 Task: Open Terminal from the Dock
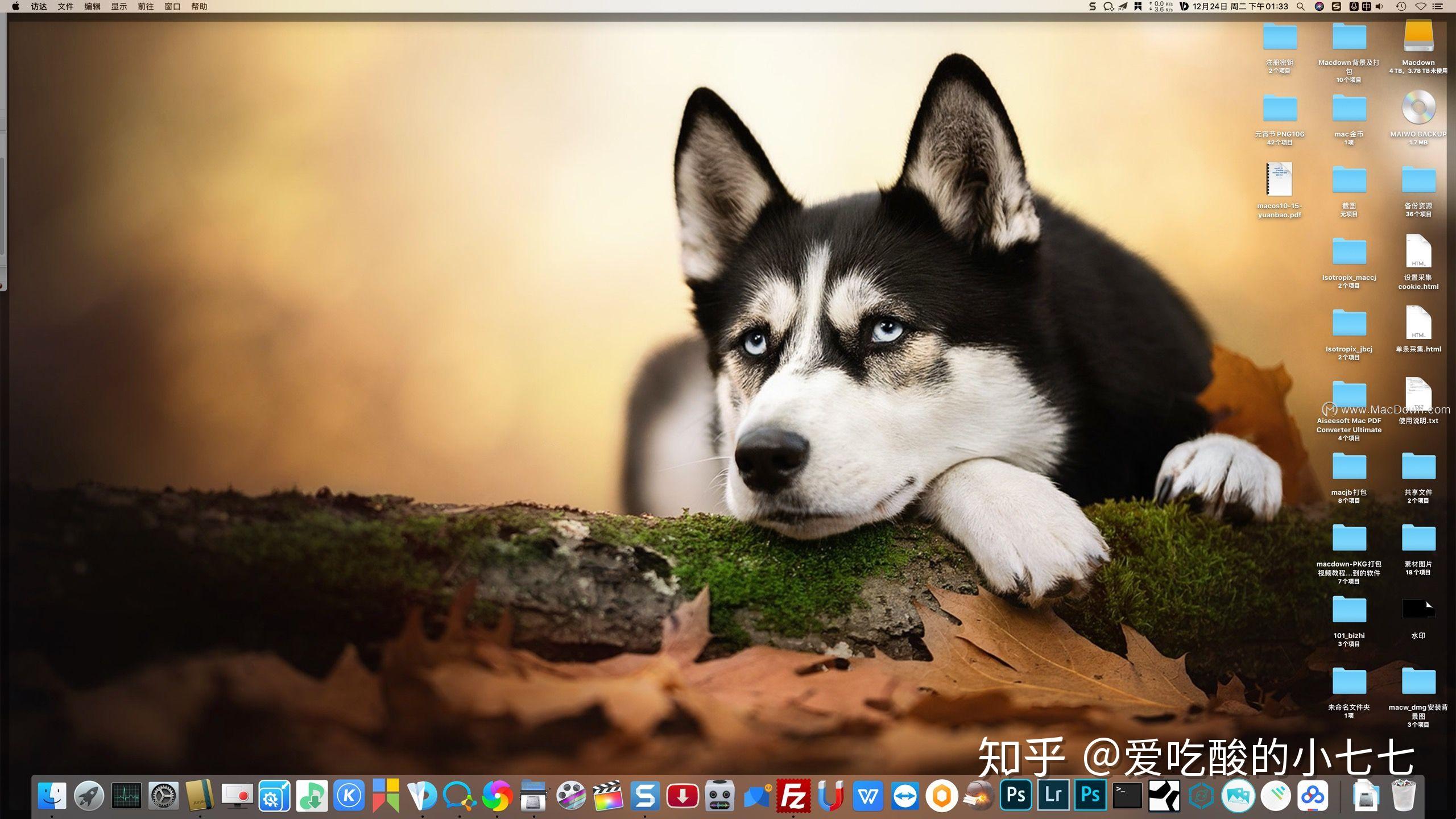click(x=1127, y=796)
